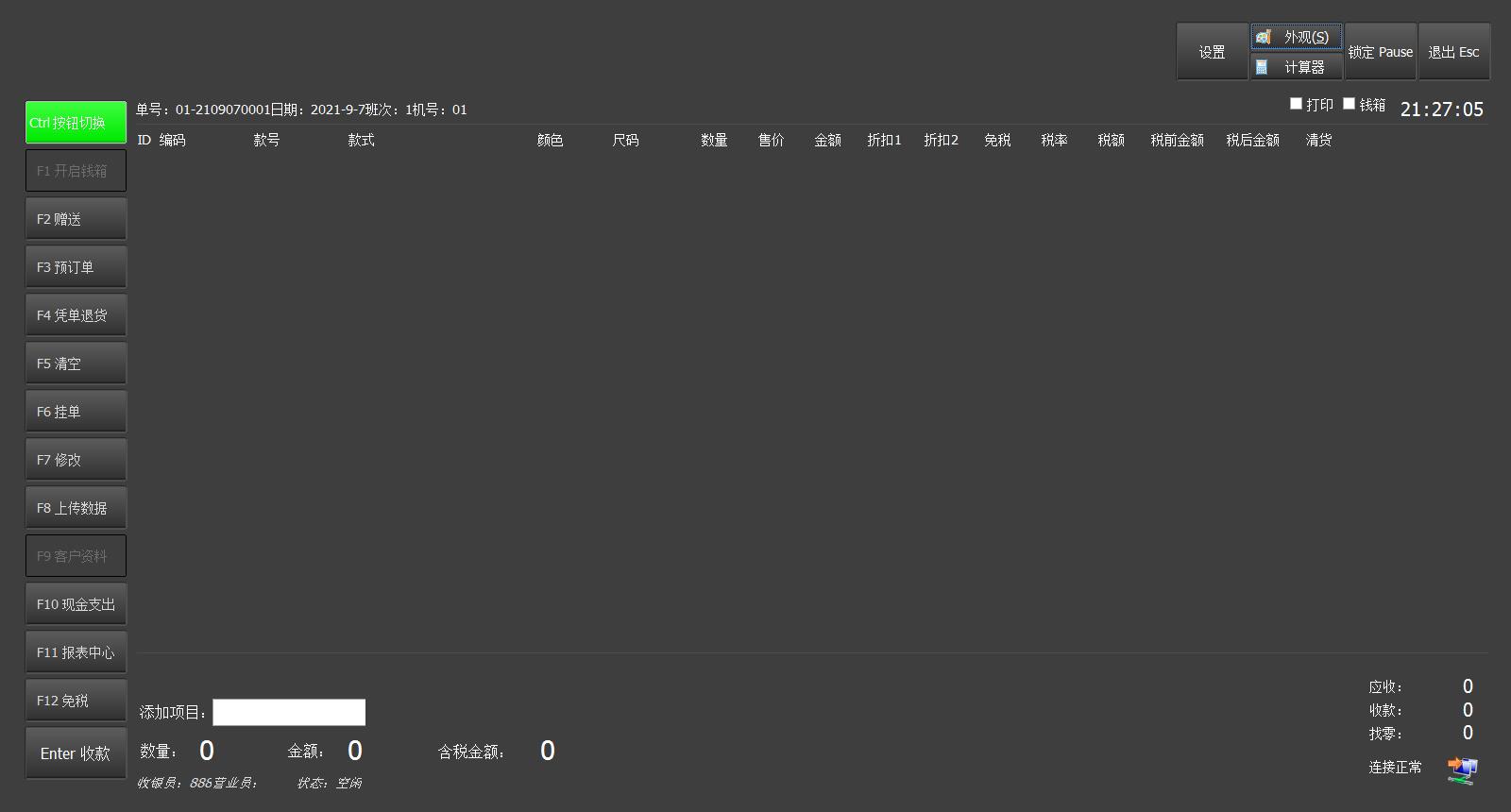
Task: Click the ID column header
Action: (x=144, y=140)
